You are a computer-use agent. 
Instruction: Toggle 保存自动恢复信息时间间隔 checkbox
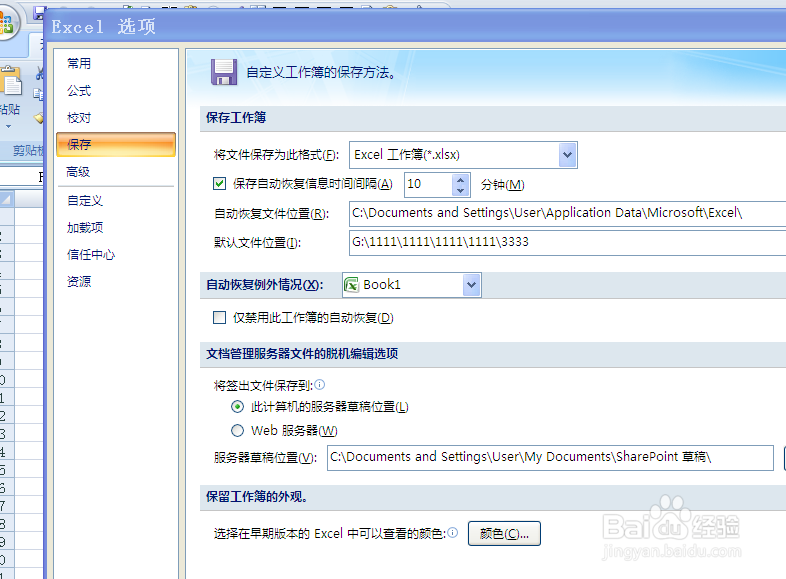tap(219, 183)
